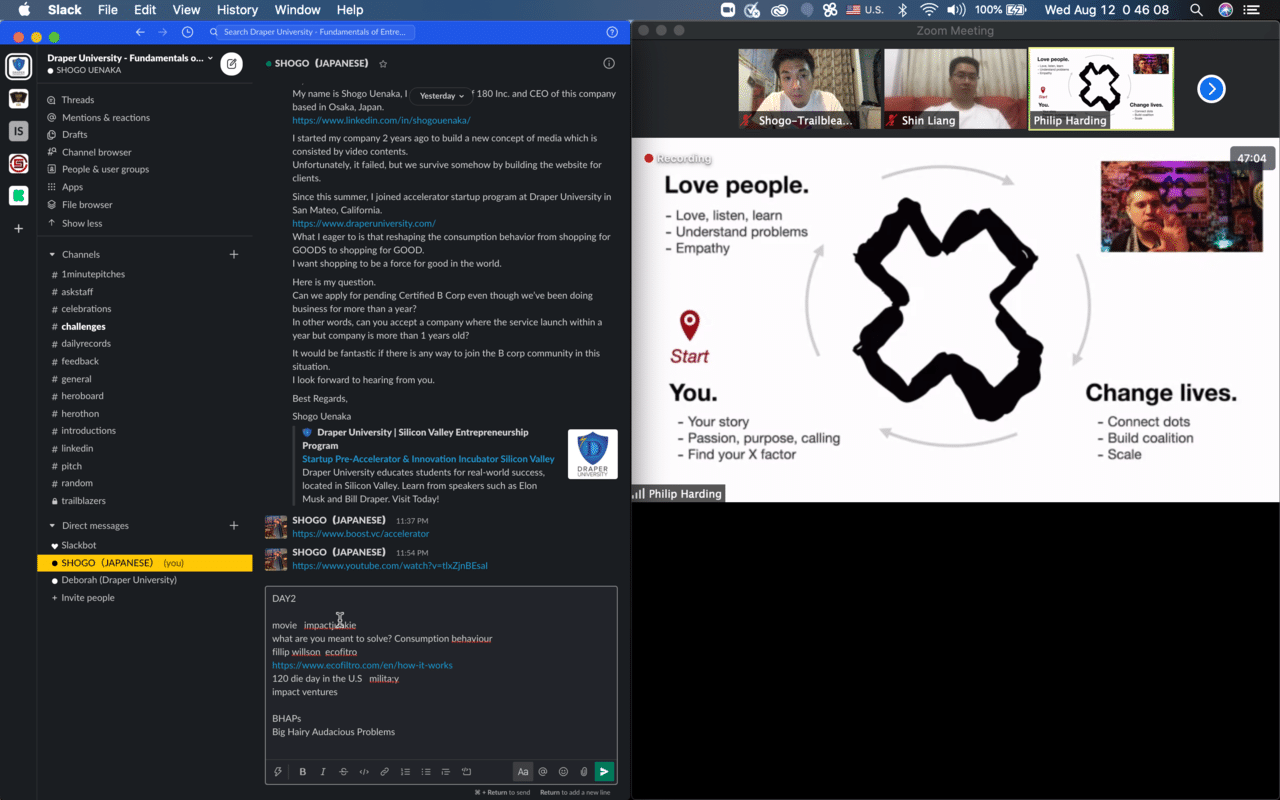This screenshot has width=1280, height=800.
Task: Open the YouTube watch link
Action: [x=390, y=566]
